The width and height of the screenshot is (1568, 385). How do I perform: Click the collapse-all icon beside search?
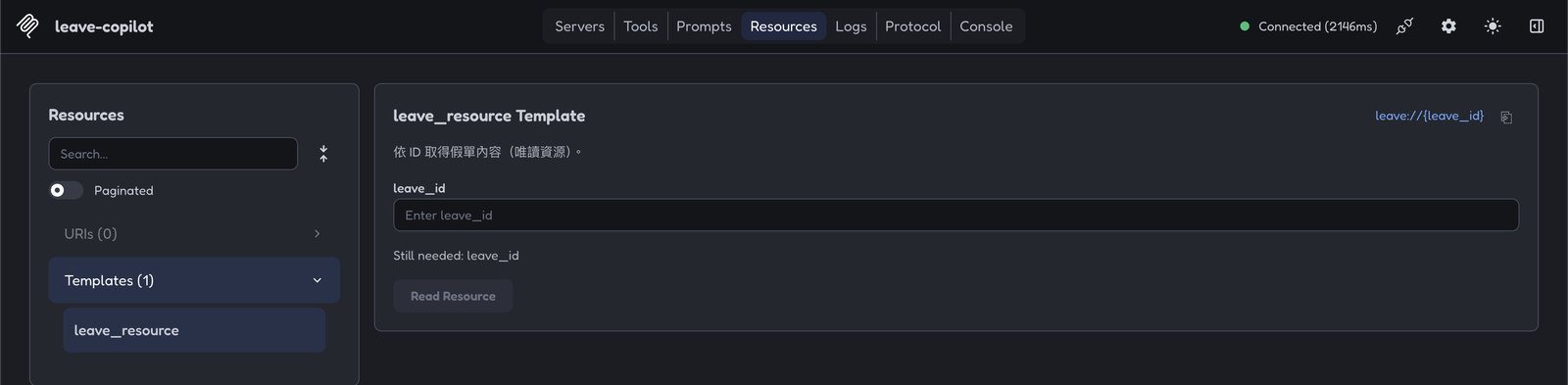pos(323,154)
